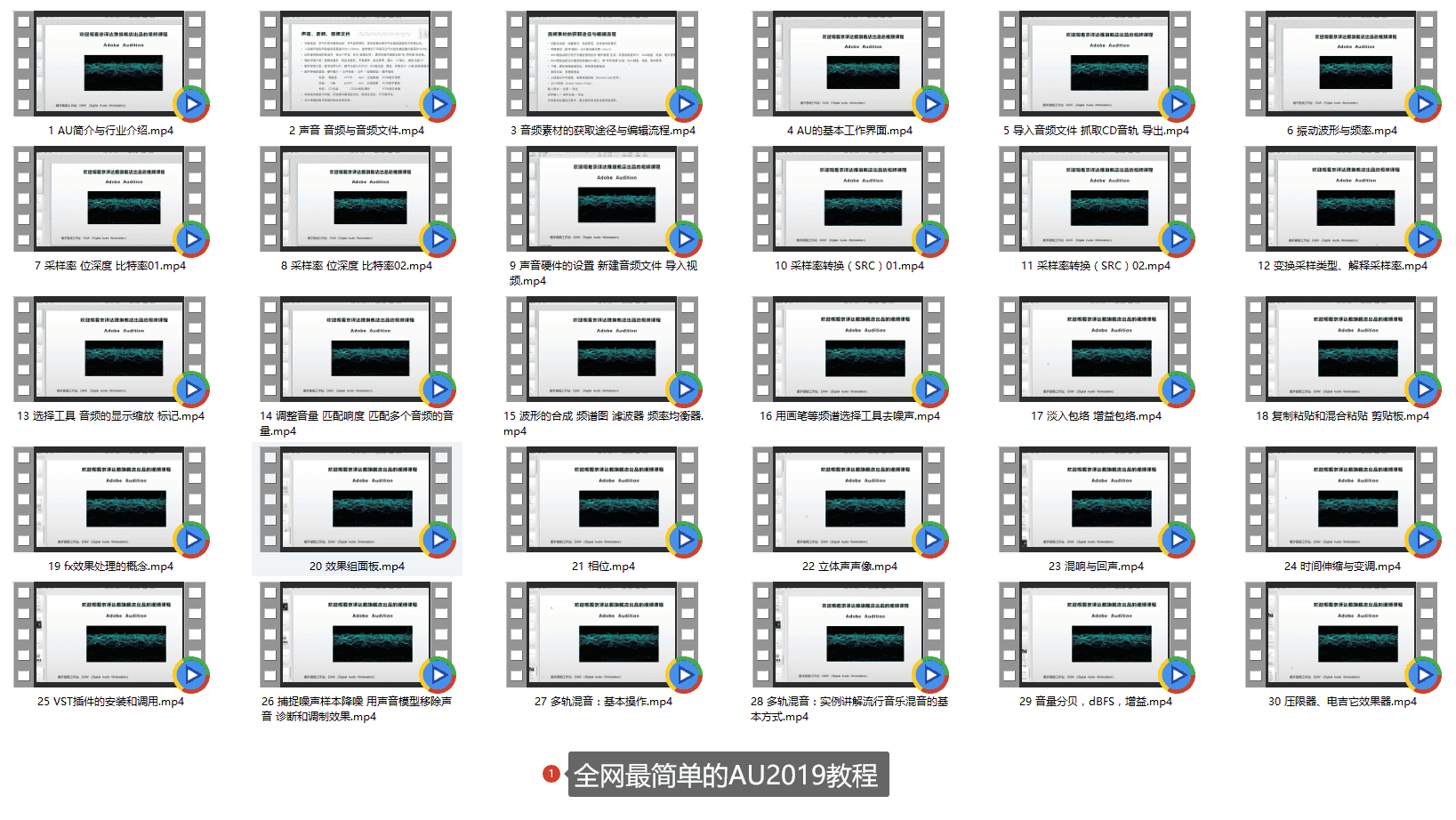Click the label 27 多轨混音：基本操作.mp4
The height and width of the screenshot is (820, 1456).
pos(603,701)
